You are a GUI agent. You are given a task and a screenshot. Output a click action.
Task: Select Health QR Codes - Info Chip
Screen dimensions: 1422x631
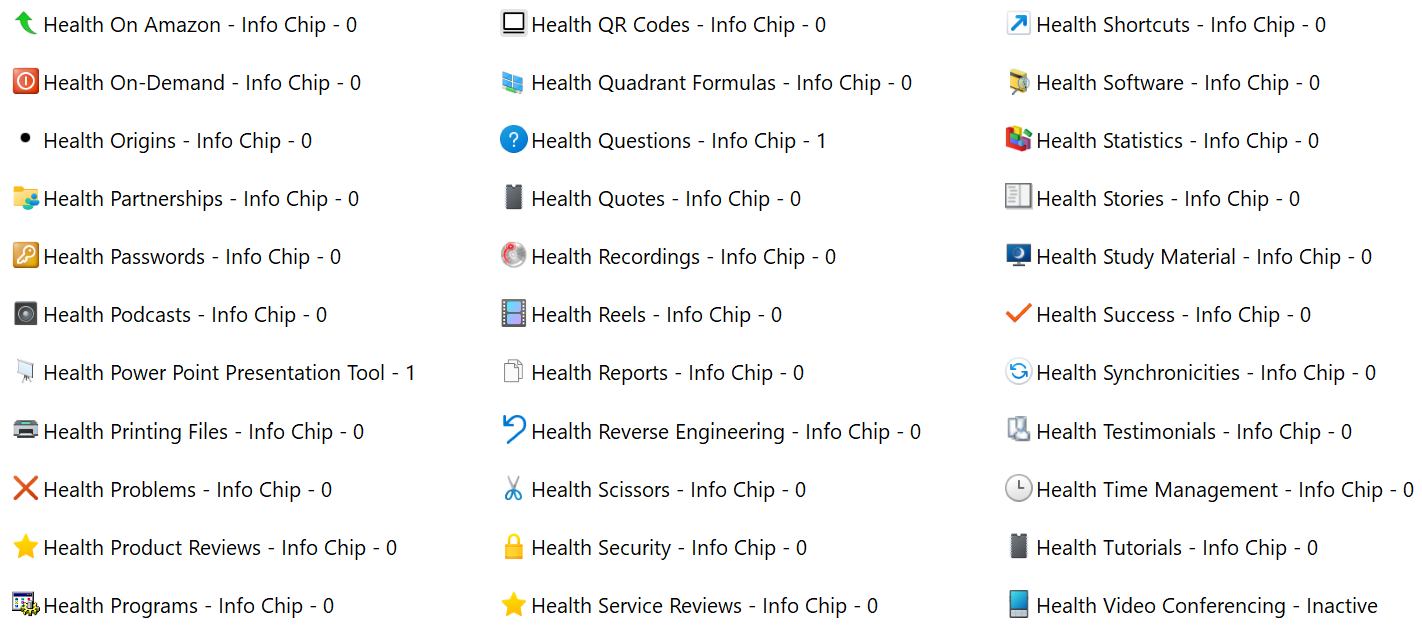(x=678, y=25)
